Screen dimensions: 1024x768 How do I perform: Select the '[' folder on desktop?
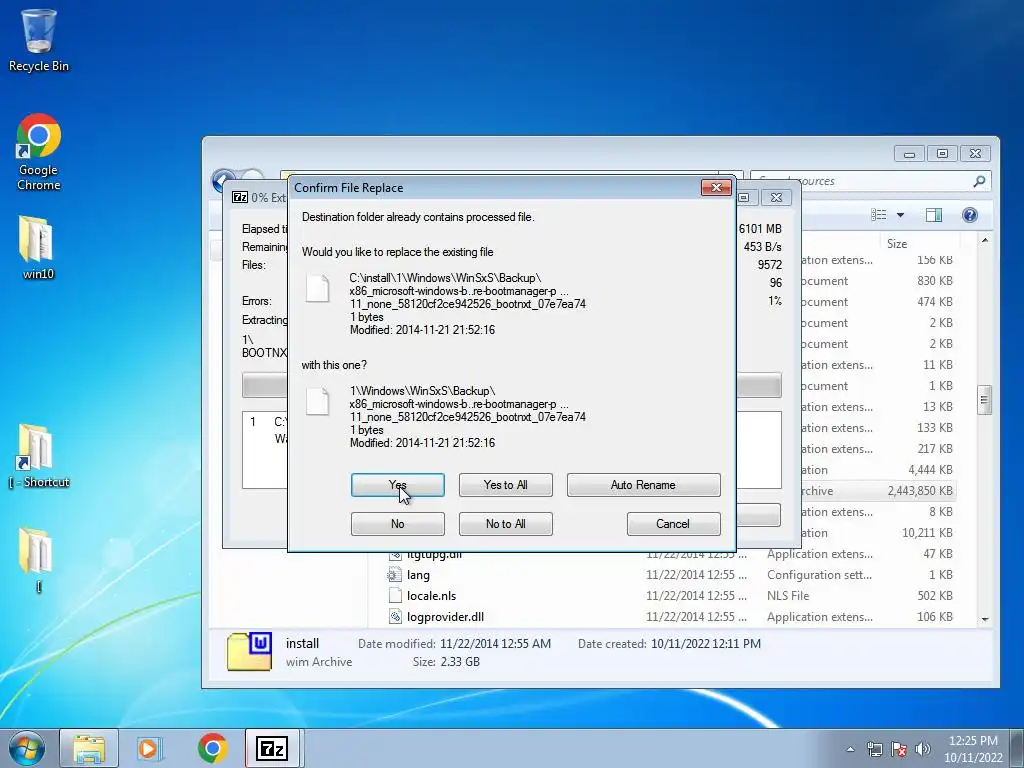tap(38, 560)
